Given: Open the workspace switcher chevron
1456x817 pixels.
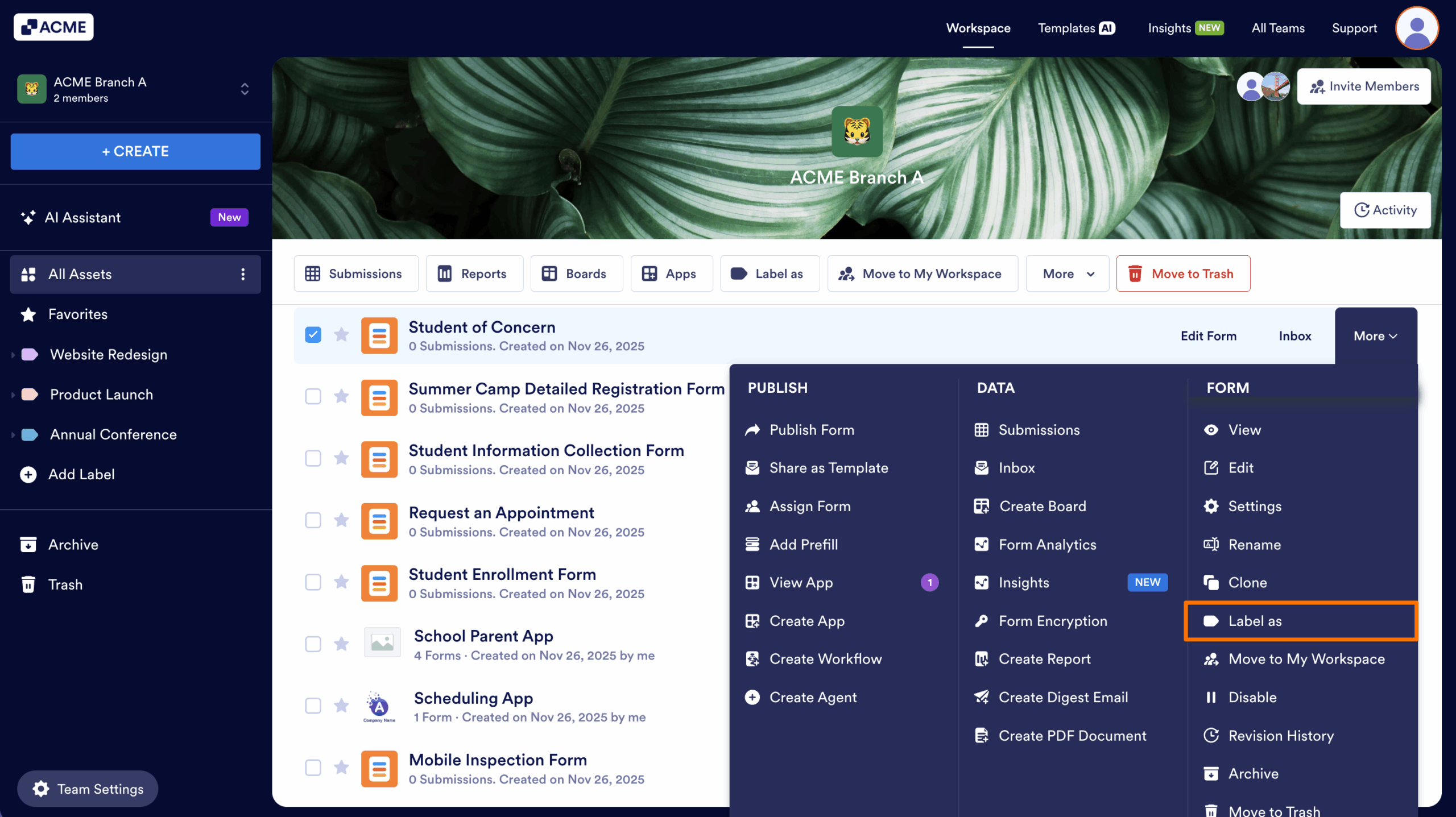Looking at the screenshot, I should [244, 89].
